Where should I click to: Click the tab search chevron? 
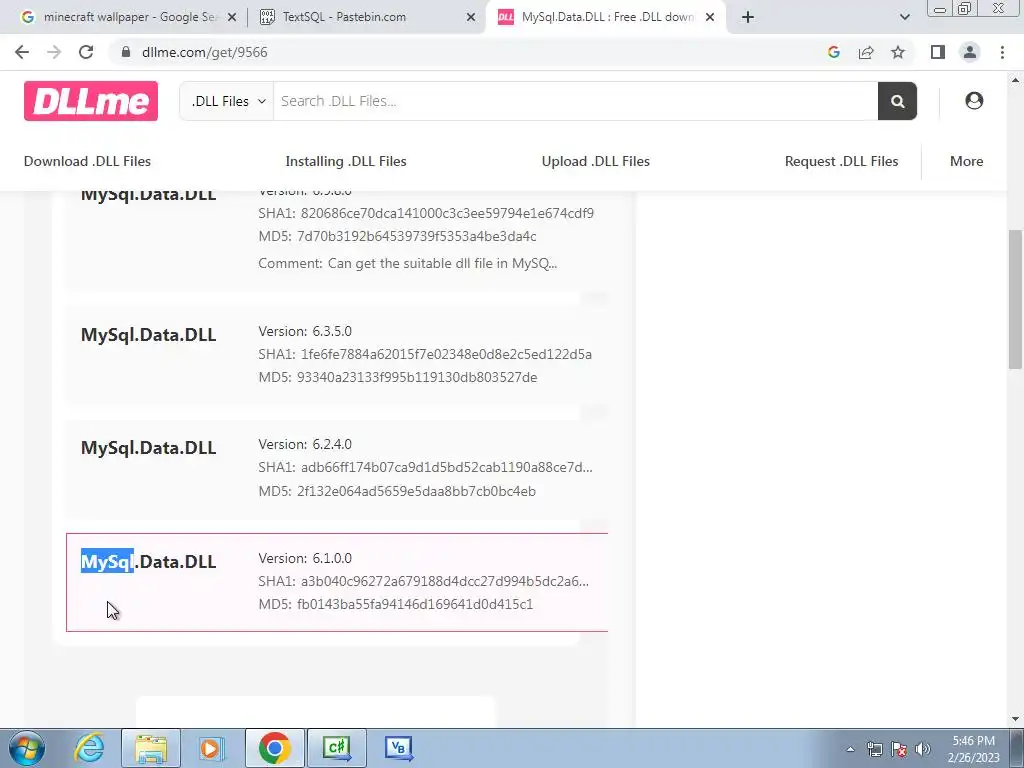click(x=904, y=17)
